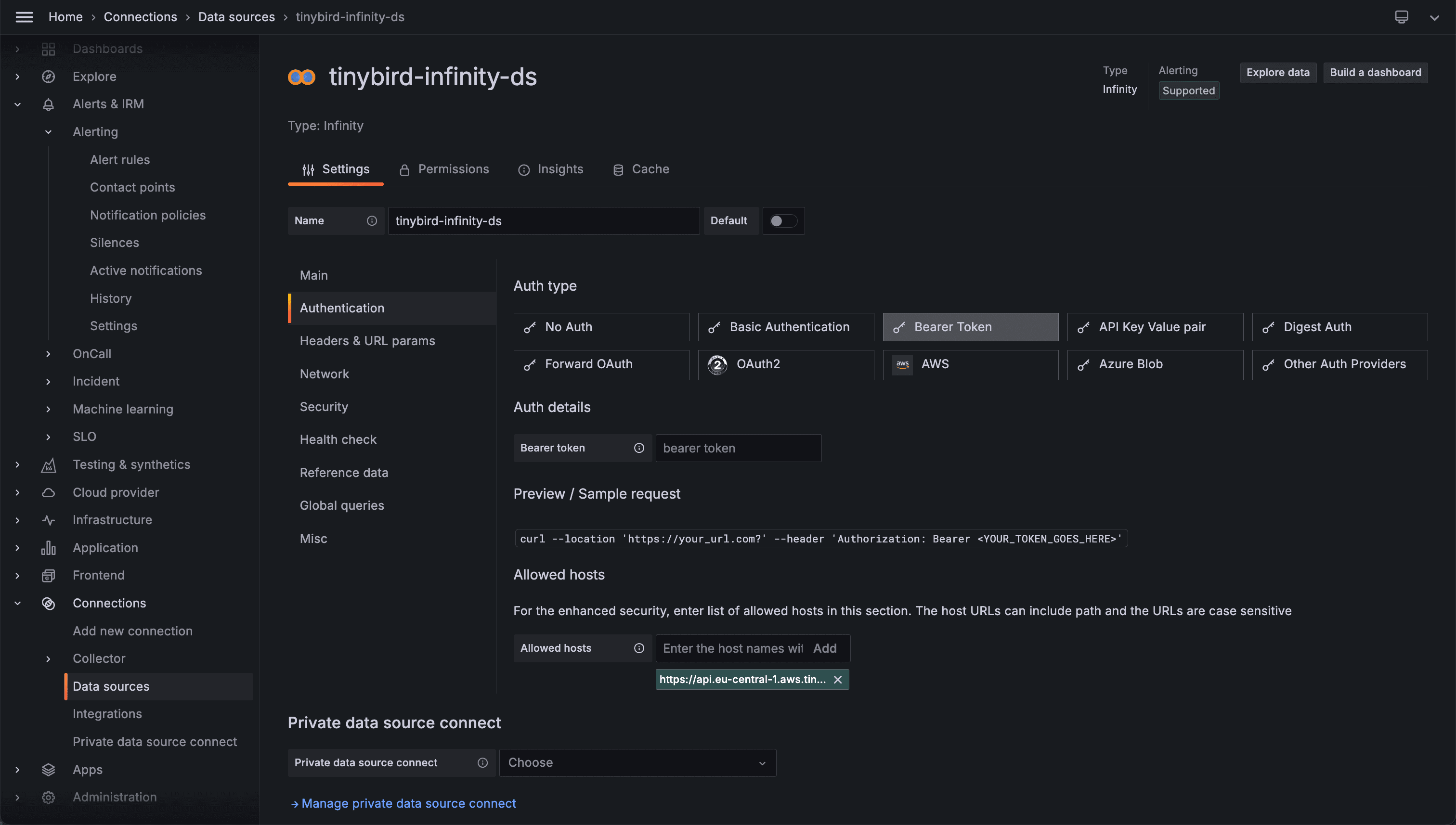The image size is (1456, 825).
Task: Click the monitor icon in top bar
Action: click(x=1401, y=17)
